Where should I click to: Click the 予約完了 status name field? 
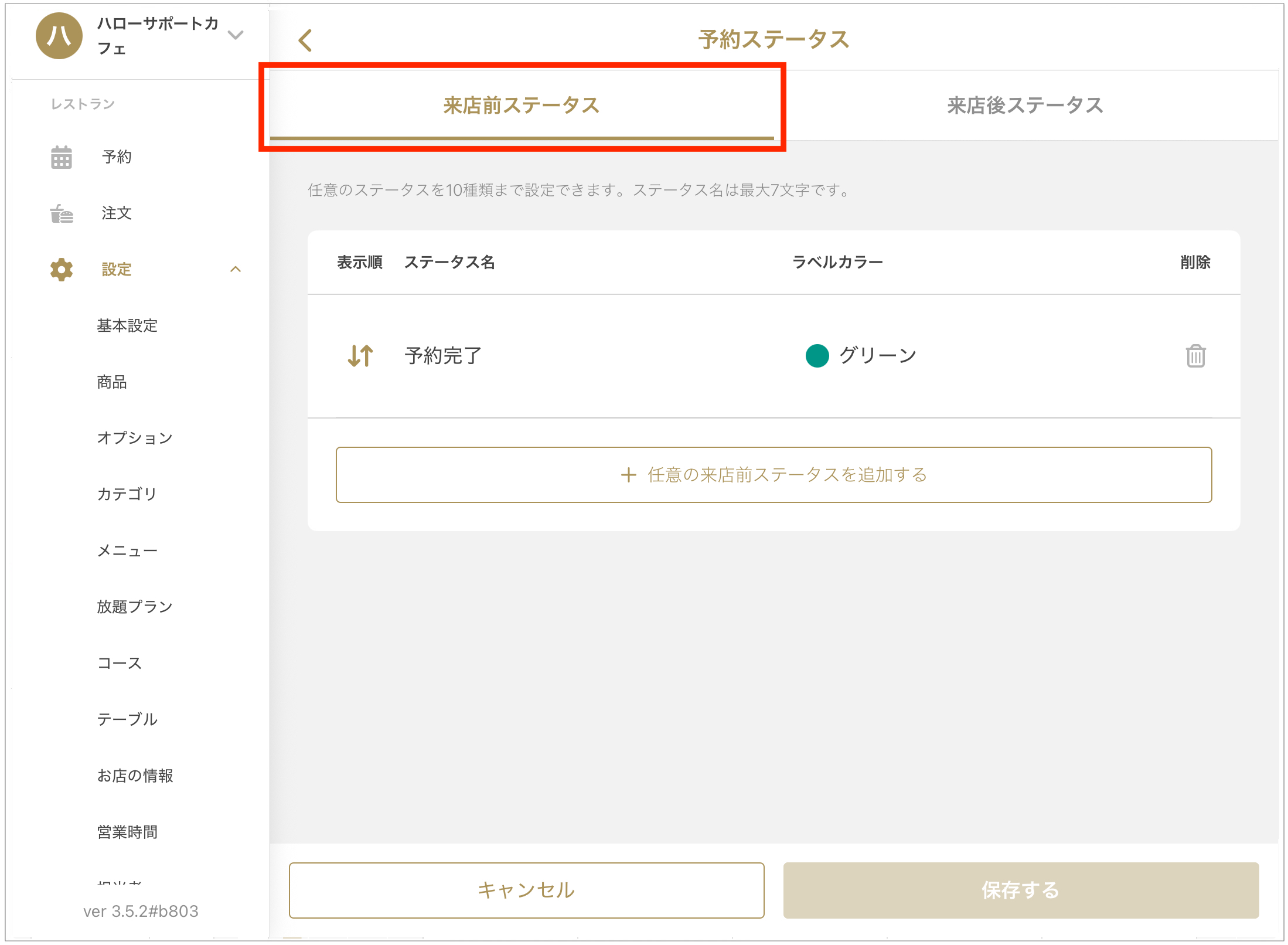444,355
